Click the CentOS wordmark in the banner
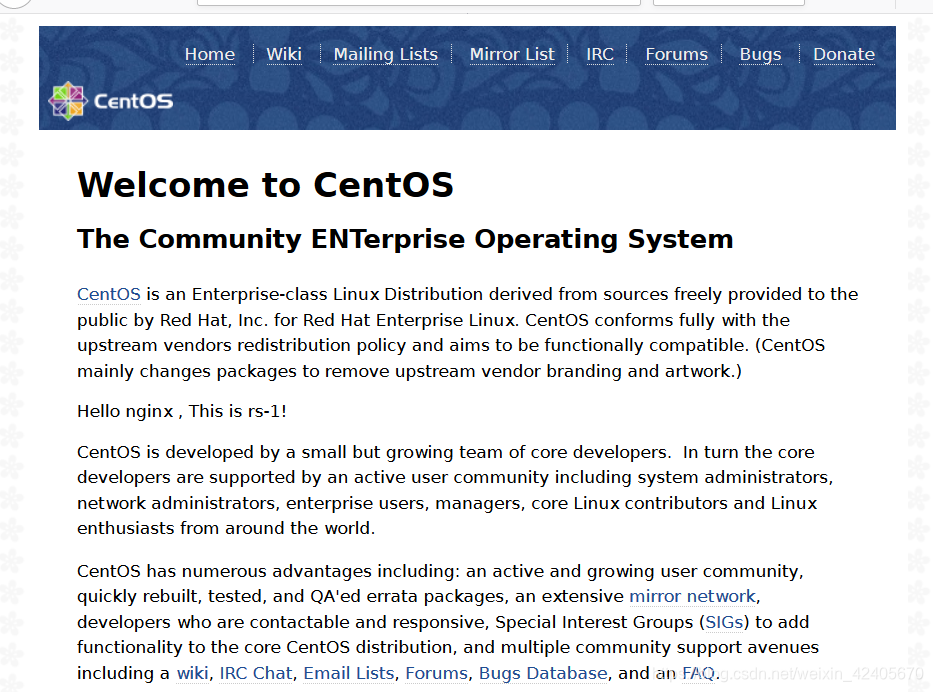The height and width of the screenshot is (692, 933). (x=133, y=101)
